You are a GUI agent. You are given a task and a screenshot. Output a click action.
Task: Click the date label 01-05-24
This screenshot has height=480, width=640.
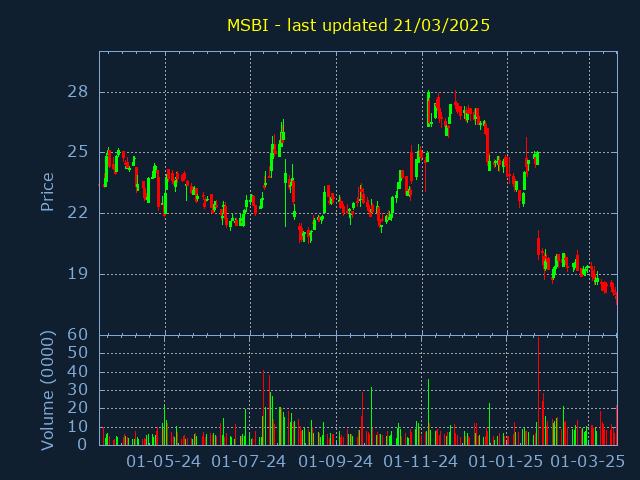(164, 462)
